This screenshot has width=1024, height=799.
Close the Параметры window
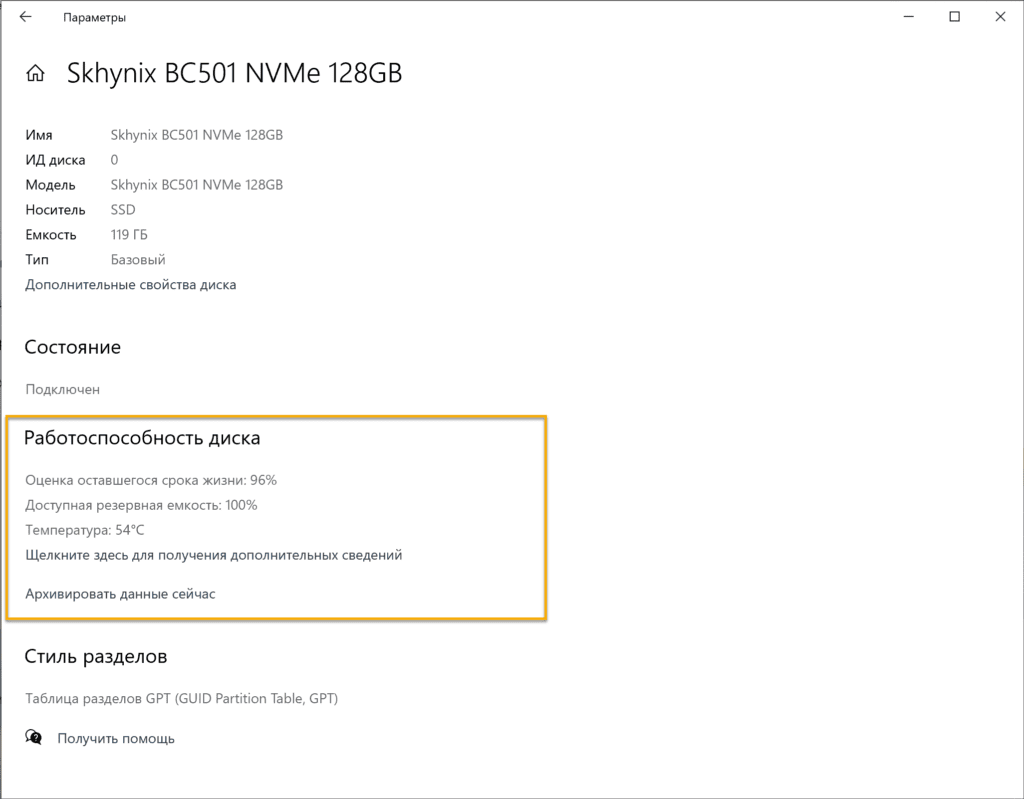pyautogui.click(x=1000, y=17)
